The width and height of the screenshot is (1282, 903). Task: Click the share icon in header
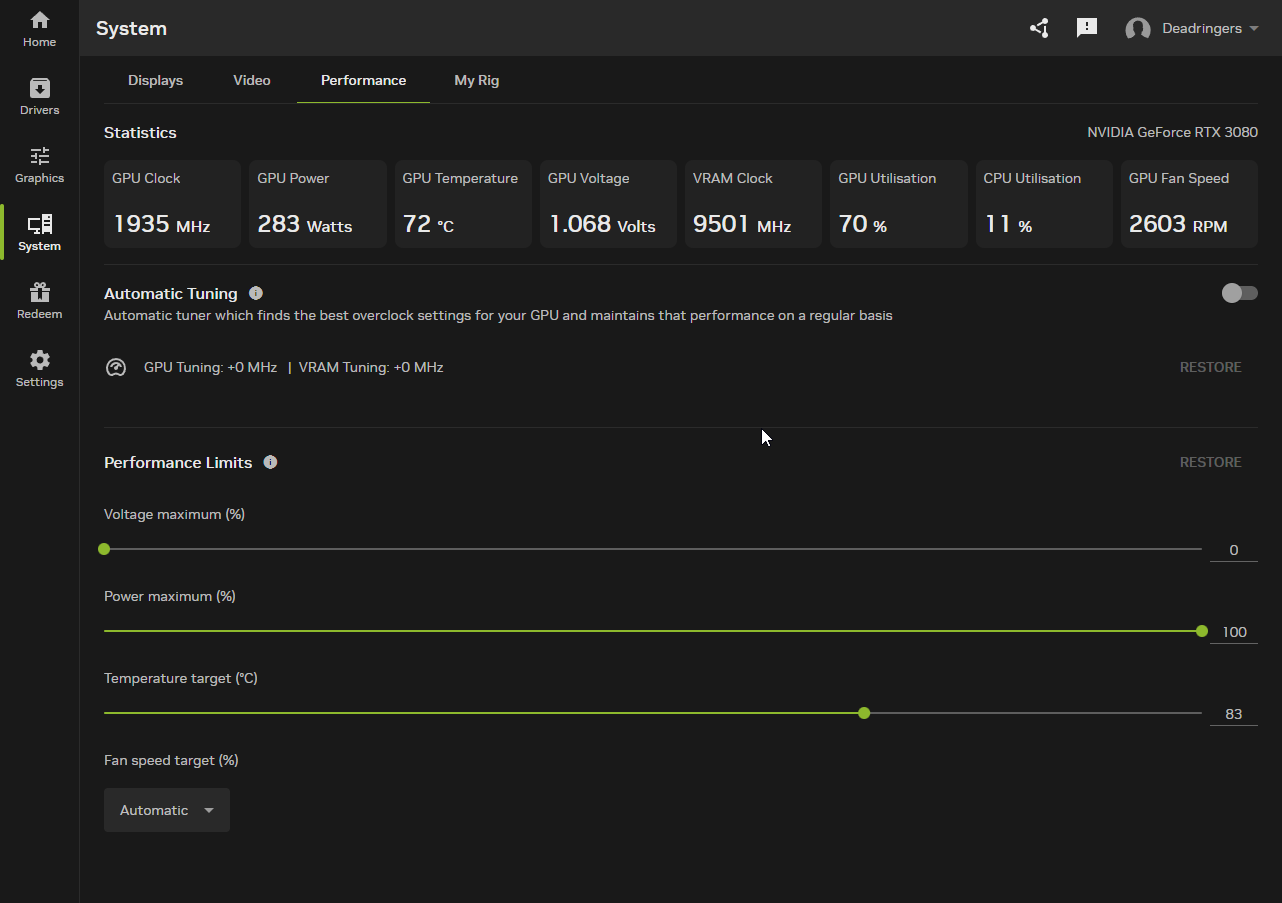coord(1039,28)
